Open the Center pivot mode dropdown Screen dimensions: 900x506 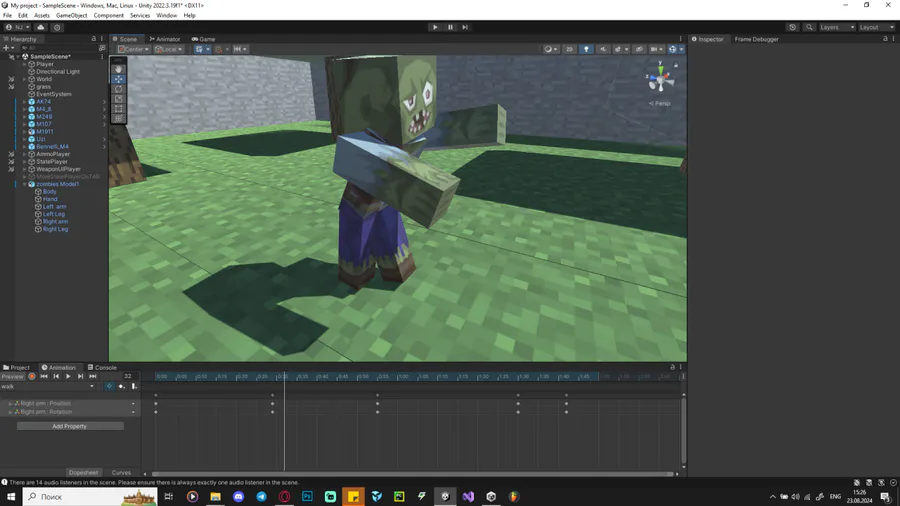(133, 49)
